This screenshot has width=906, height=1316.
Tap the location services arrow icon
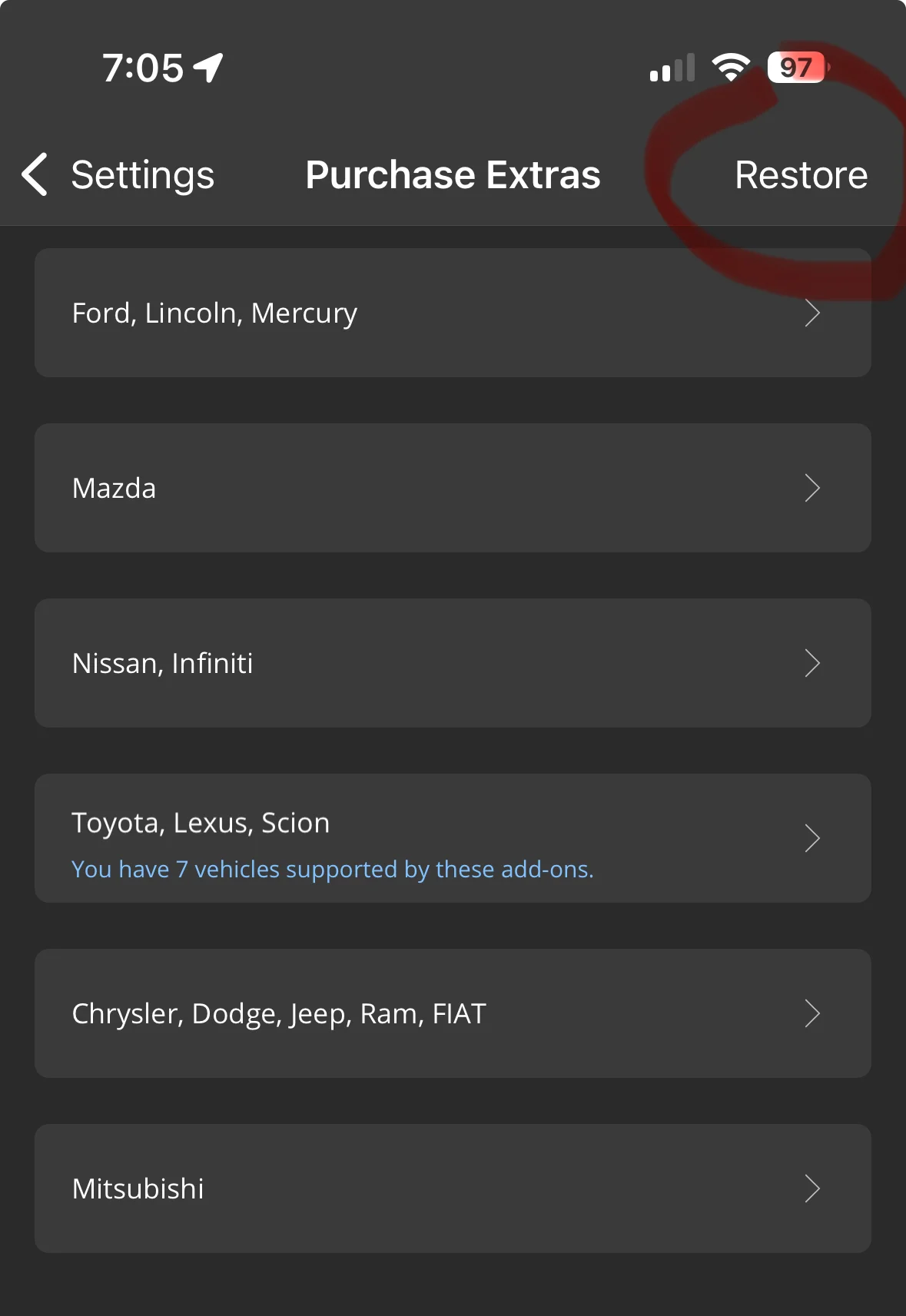point(208,68)
